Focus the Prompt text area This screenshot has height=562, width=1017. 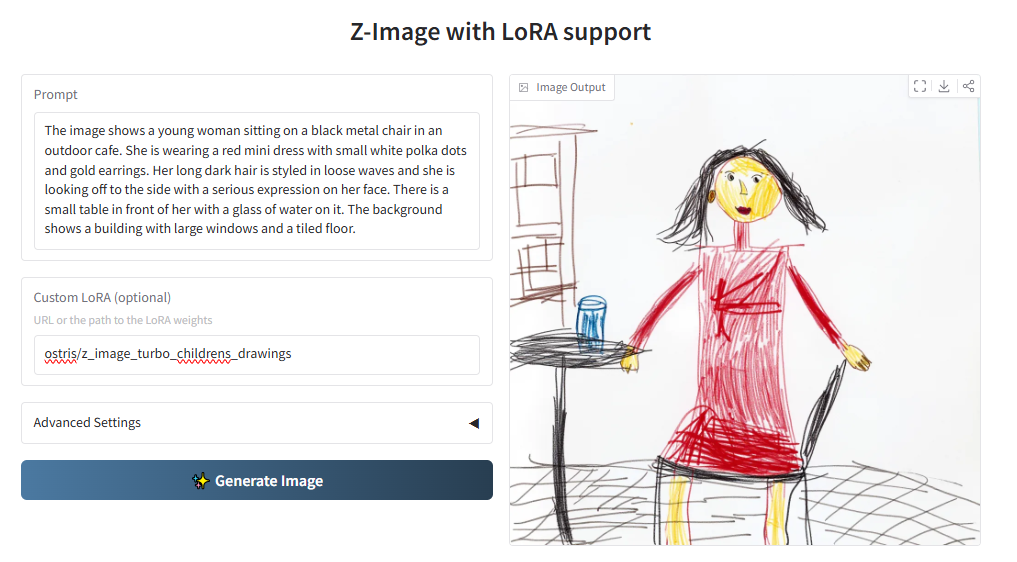coord(256,180)
